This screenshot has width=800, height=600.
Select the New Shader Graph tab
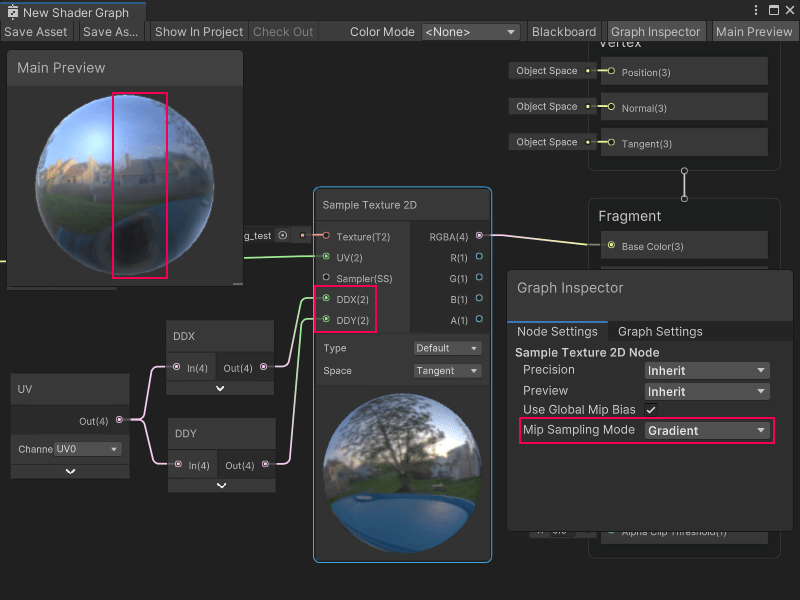75,14
